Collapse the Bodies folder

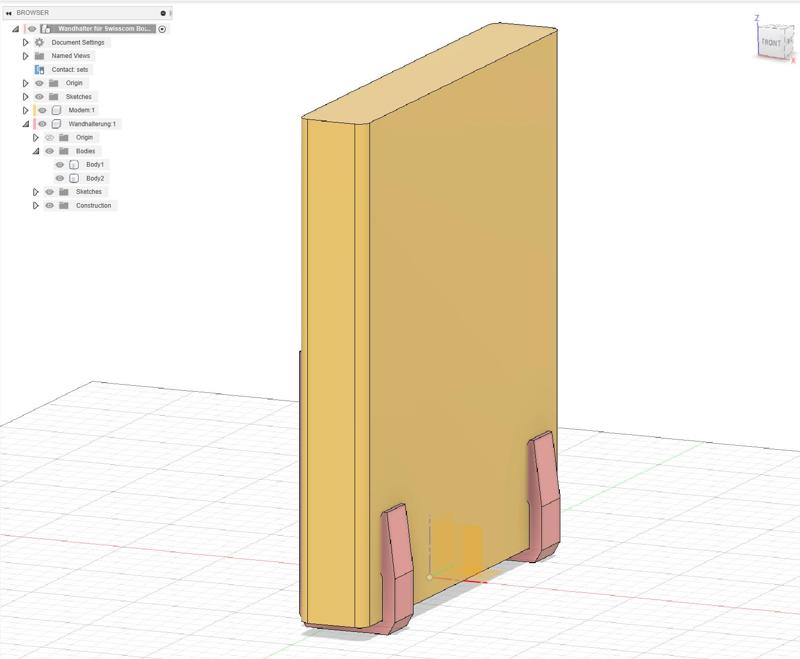[36, 151]
